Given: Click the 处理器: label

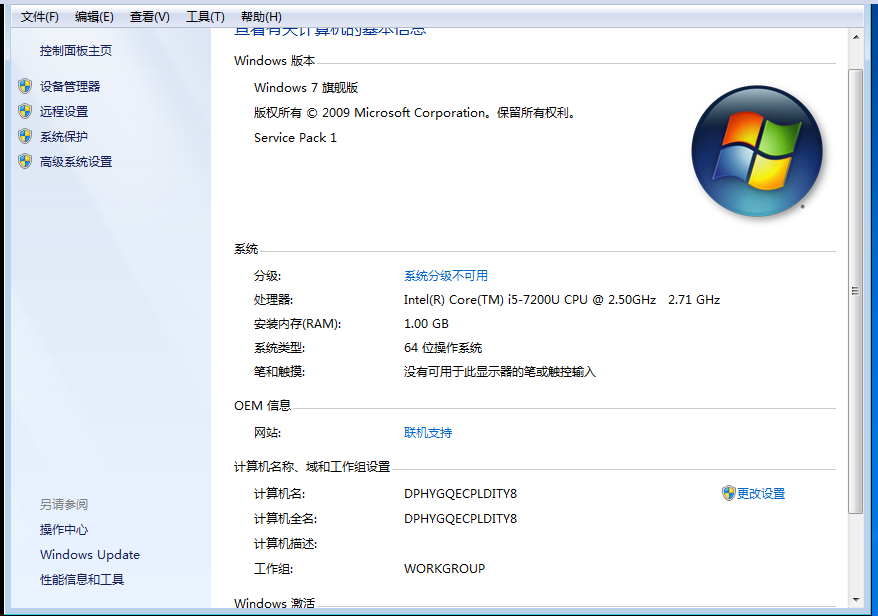Looking at the screenshot, I should click(273, 300).
